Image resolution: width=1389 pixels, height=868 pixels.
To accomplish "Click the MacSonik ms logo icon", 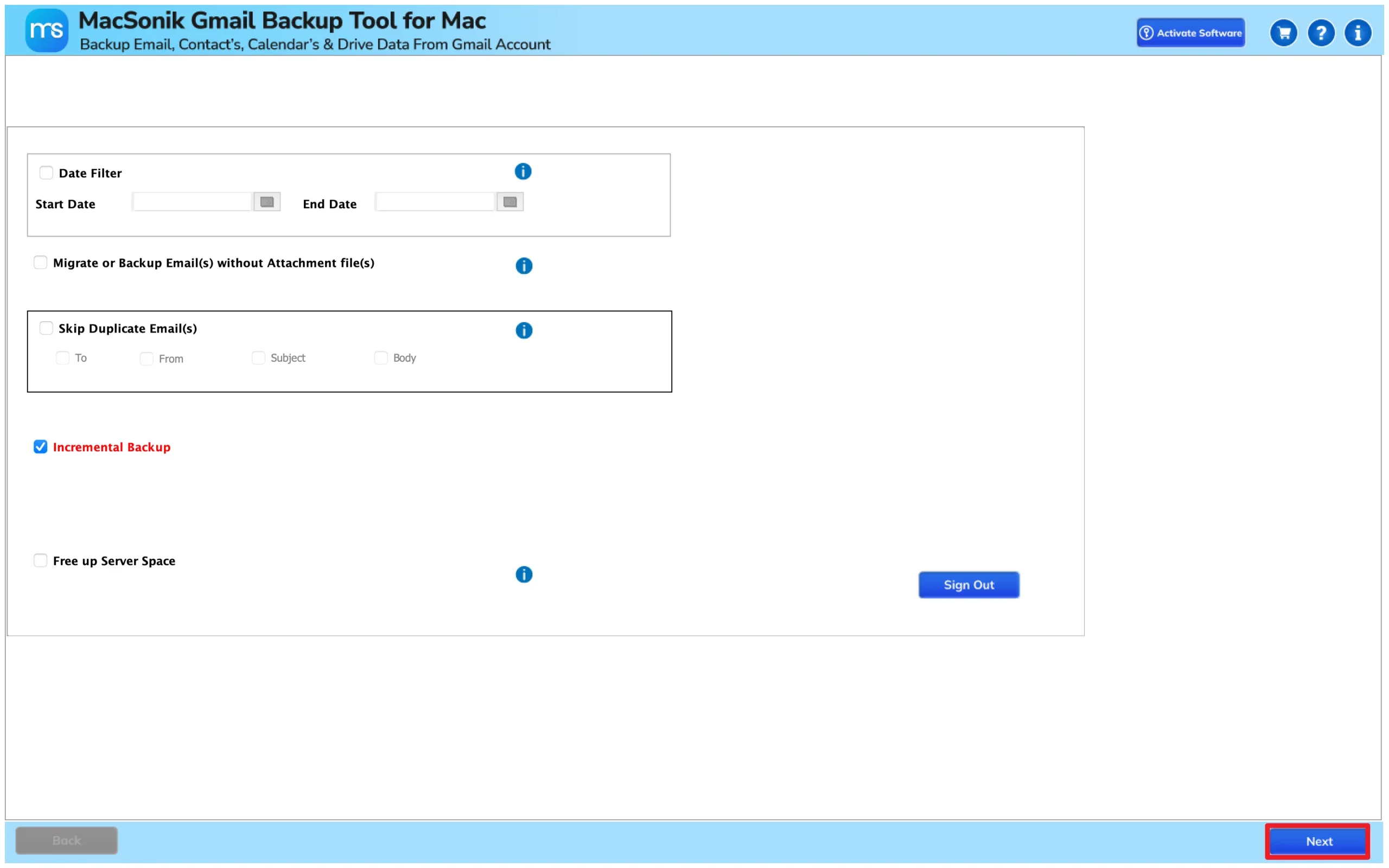I will (x=47, y=30).
